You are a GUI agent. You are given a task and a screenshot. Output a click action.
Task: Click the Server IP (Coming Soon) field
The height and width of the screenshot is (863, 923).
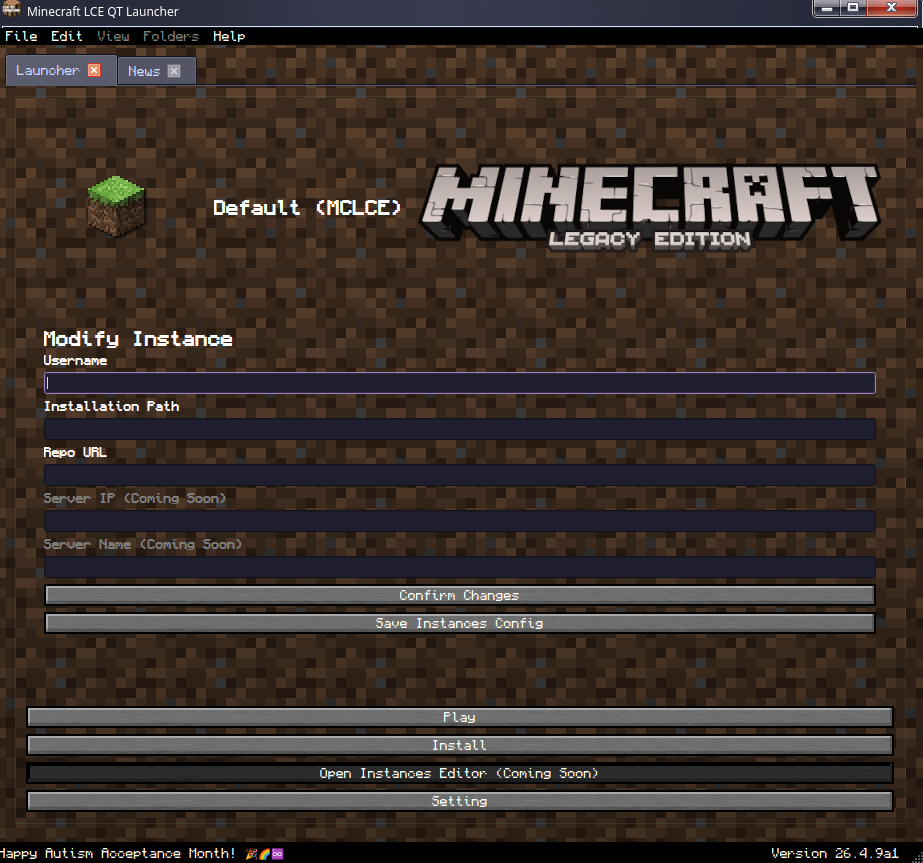[x=460, y=520]
